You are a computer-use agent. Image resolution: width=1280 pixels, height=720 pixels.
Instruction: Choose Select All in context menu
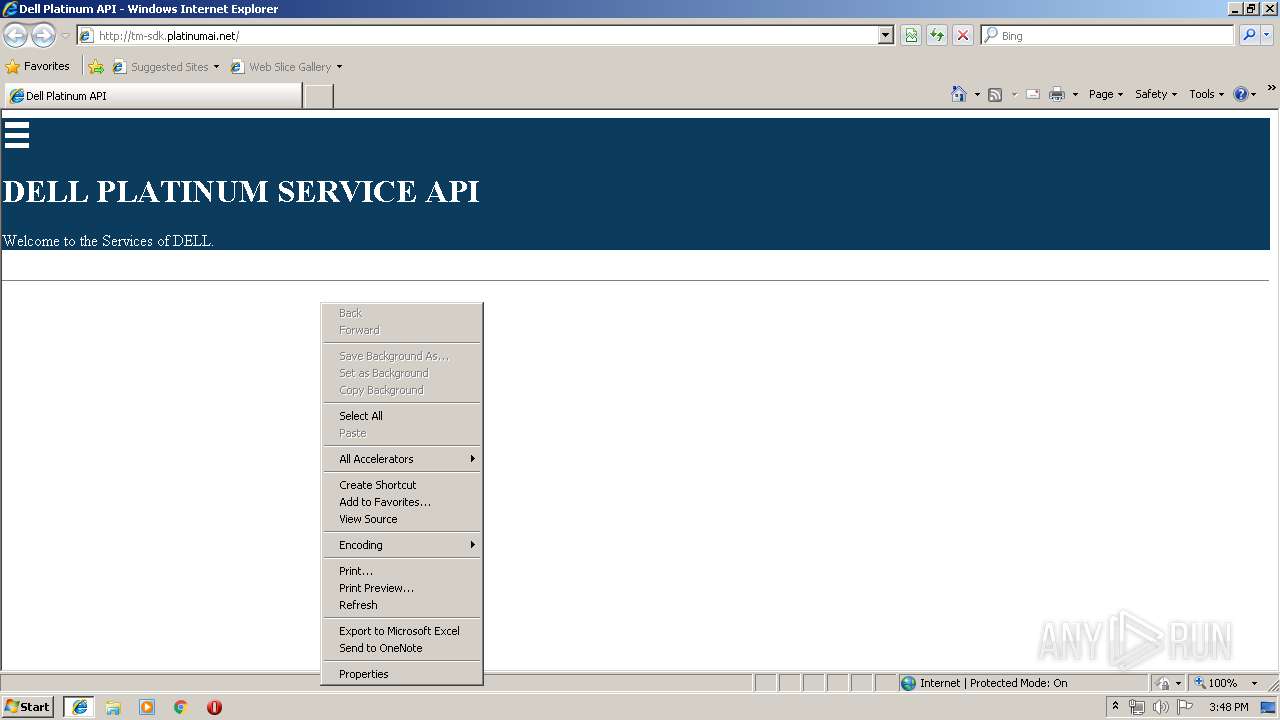coord(402,416)
